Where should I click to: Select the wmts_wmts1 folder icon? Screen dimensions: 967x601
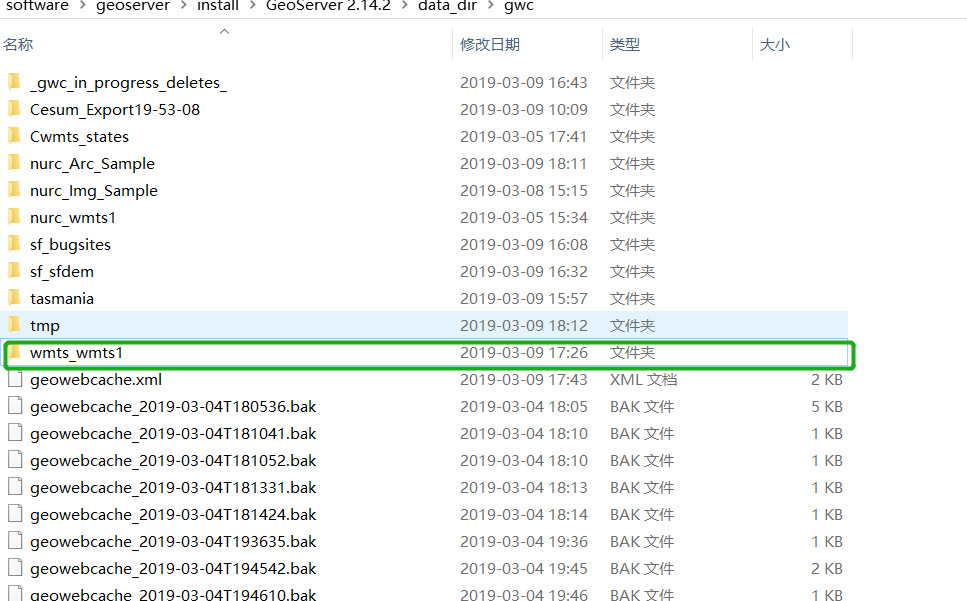pos(14,353)
